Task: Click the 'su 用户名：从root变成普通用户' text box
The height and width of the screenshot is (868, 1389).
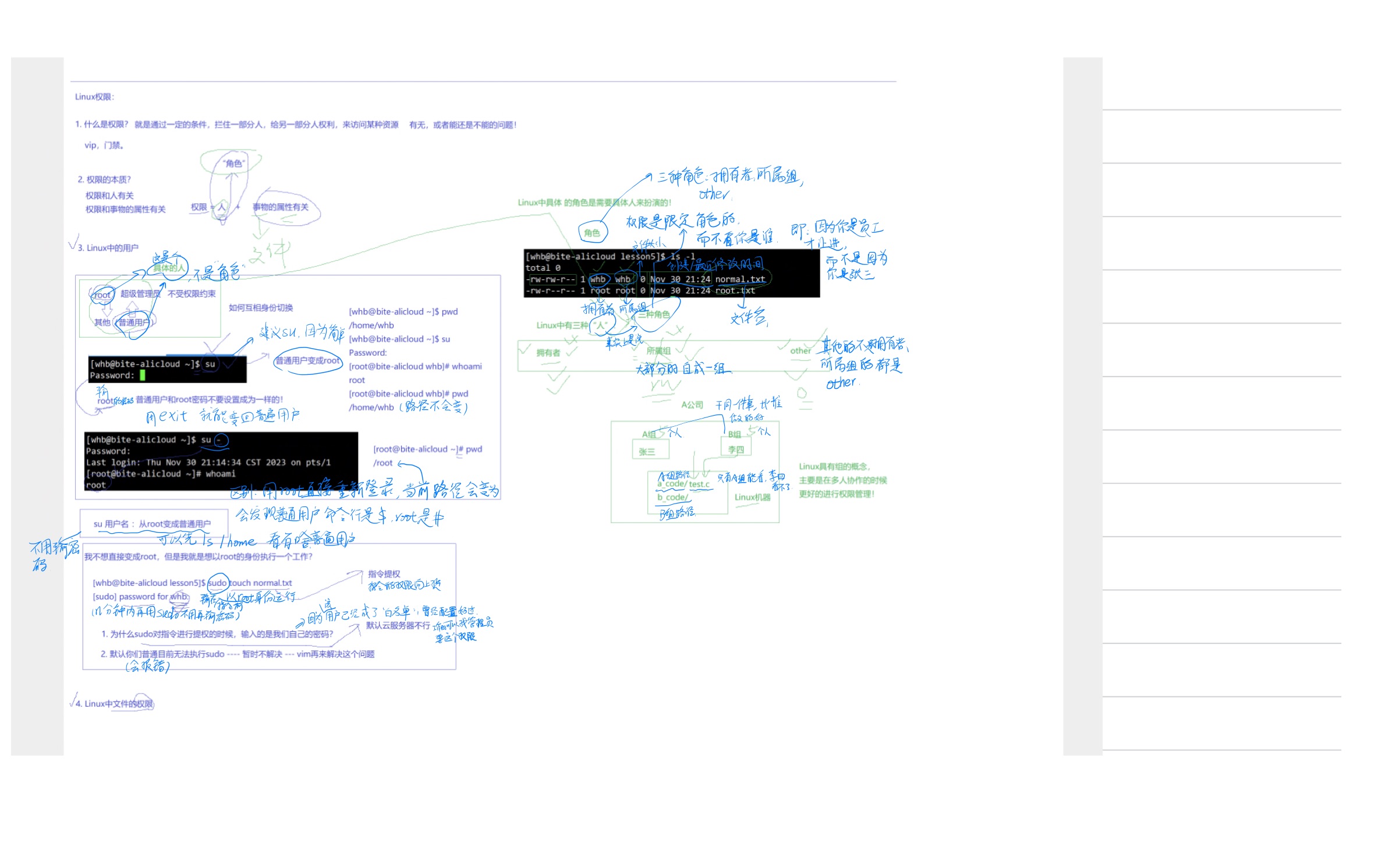Action: coord(152,524)
